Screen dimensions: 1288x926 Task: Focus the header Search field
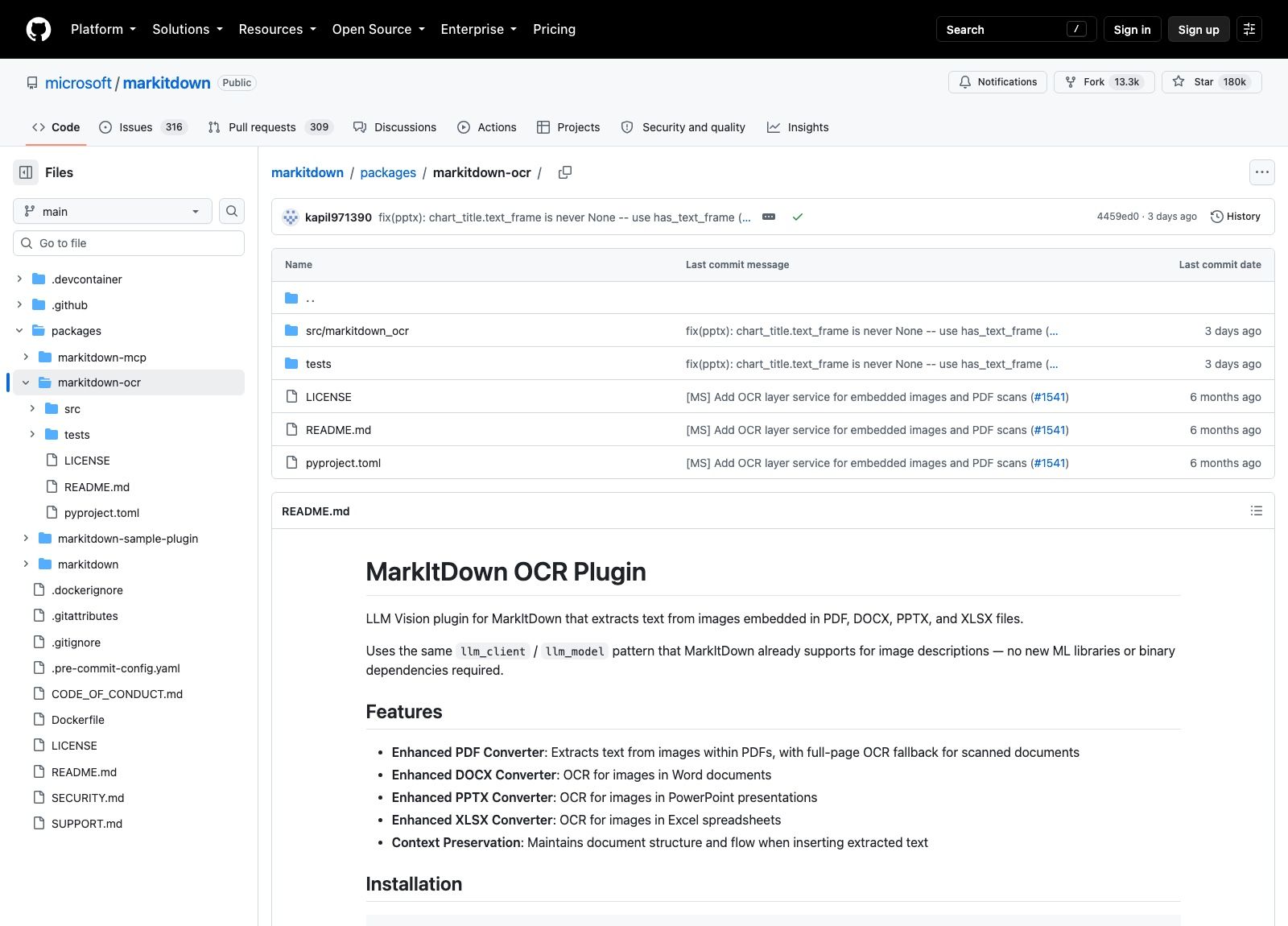[x=1016, y=29]
